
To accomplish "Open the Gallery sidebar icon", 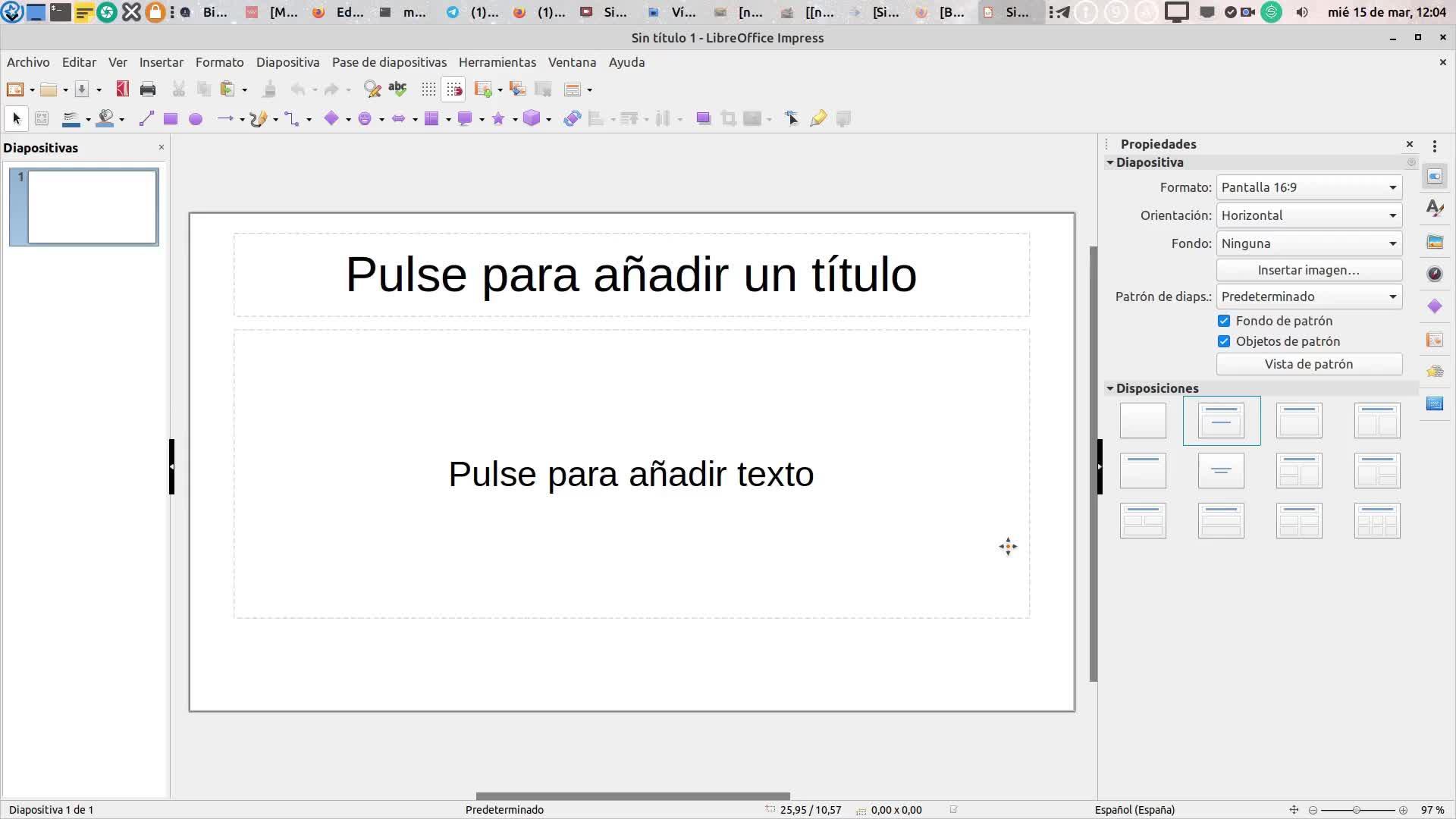I will 1435,242.
